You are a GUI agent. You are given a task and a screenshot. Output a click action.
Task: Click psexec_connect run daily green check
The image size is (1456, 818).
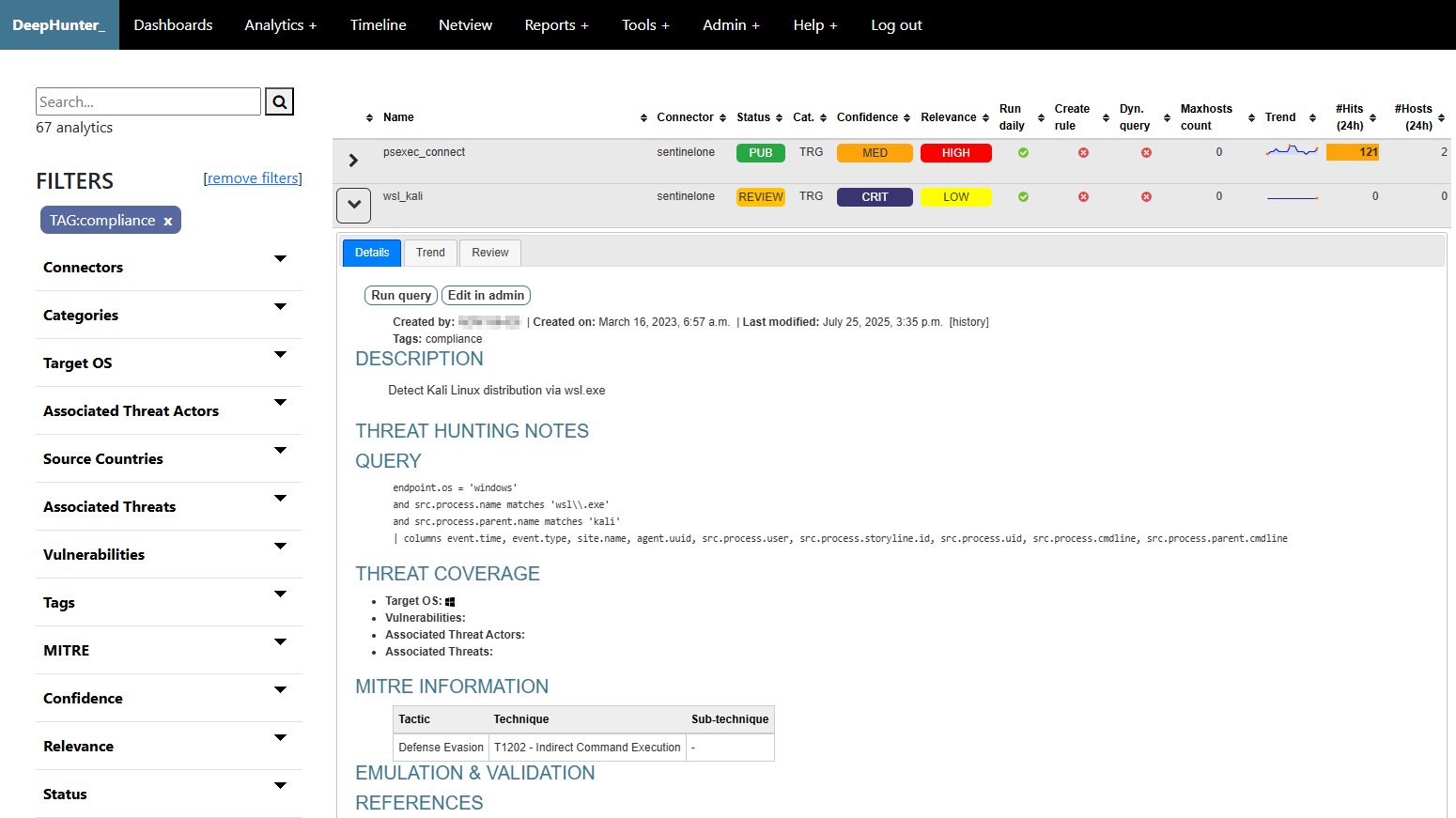tap(1023, 152)
